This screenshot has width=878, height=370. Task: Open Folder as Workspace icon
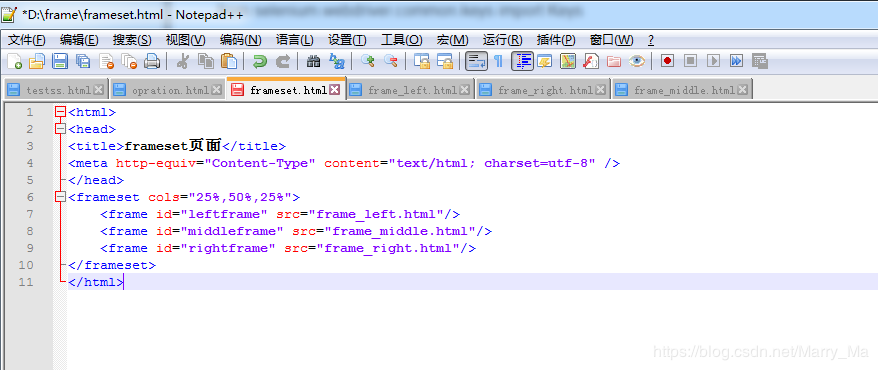pyautogui.click(x=614, y=61)
